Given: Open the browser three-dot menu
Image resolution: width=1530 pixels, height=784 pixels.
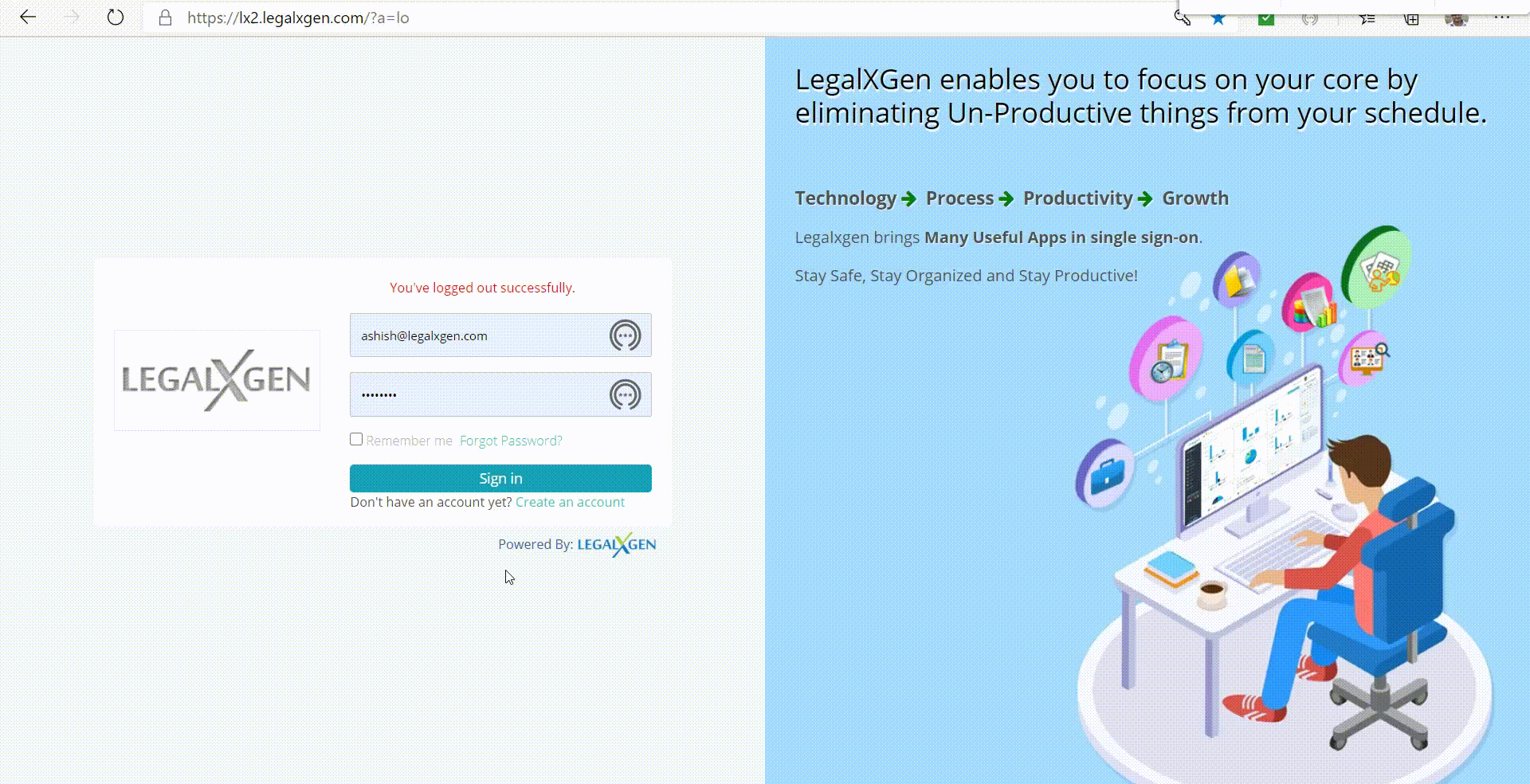Looking at the screenshot, I should 1501,18.
